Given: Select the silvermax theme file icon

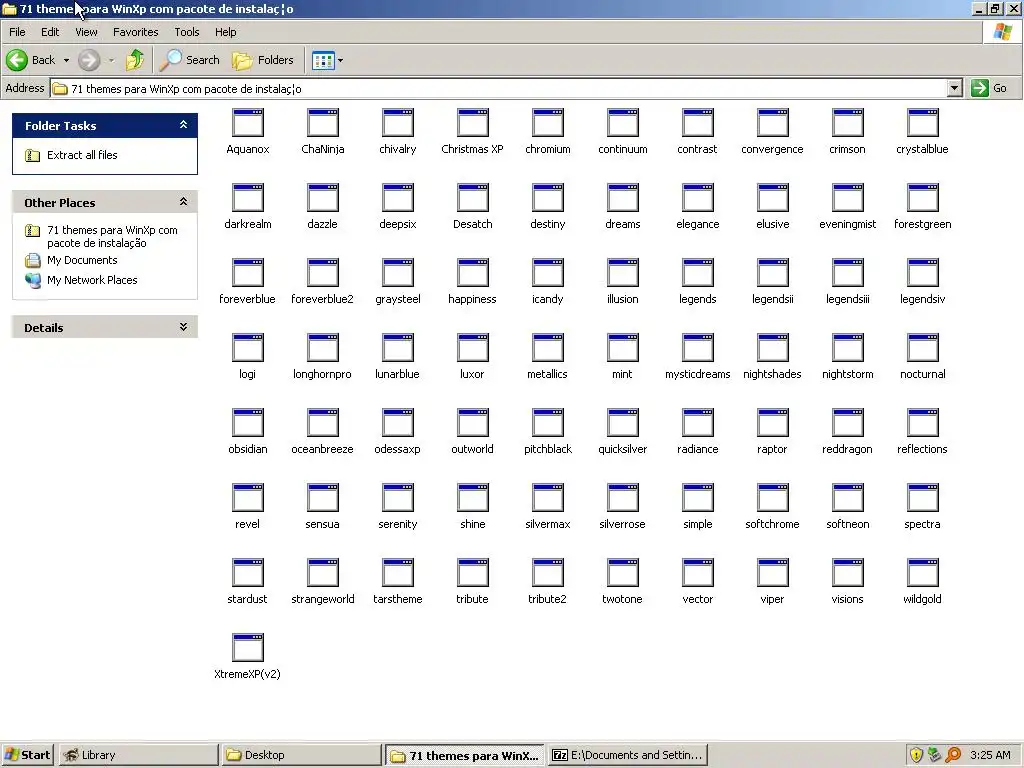Looking at the screenshot, I should pos(547,499).
